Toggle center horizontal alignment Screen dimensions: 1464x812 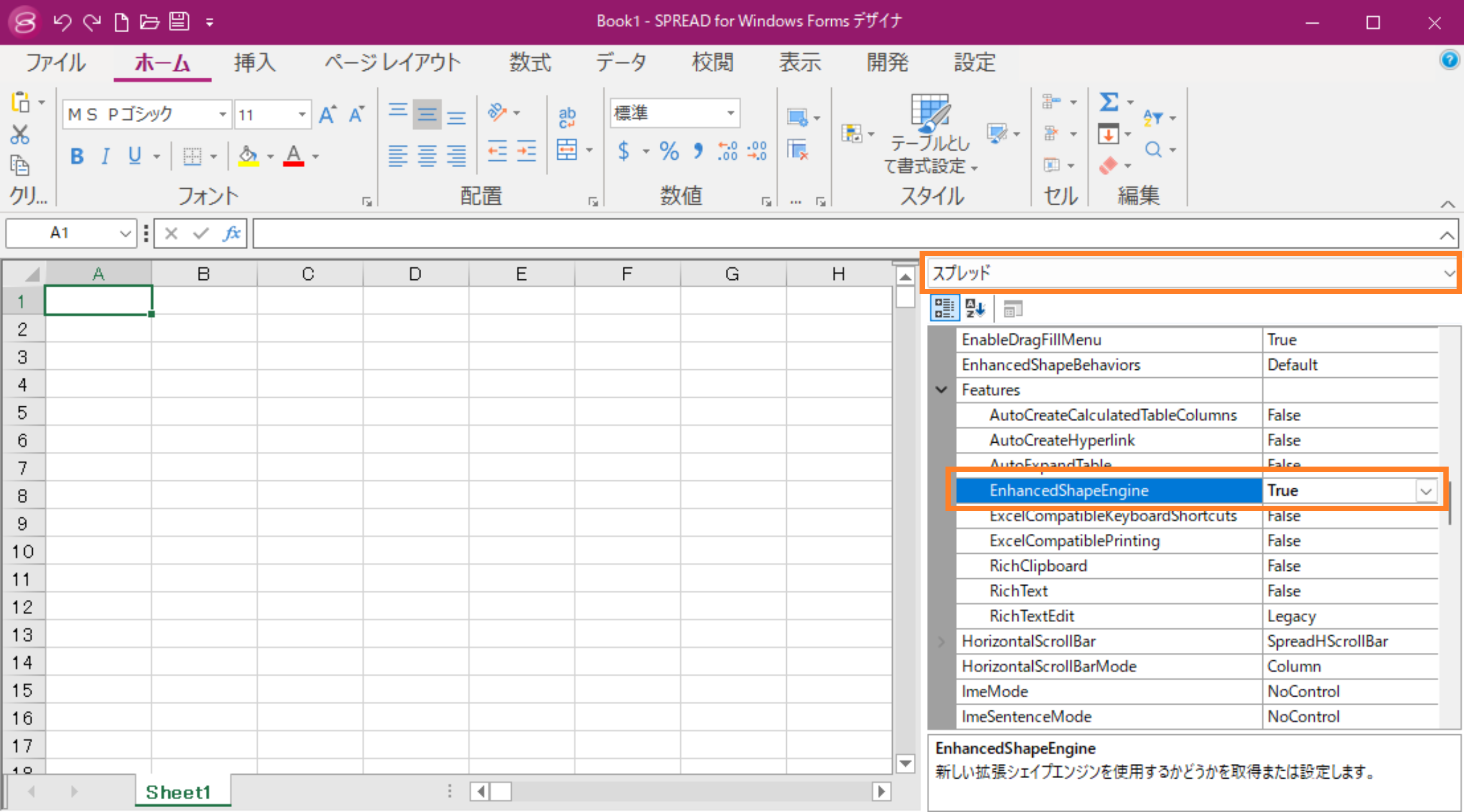point(427,155)
